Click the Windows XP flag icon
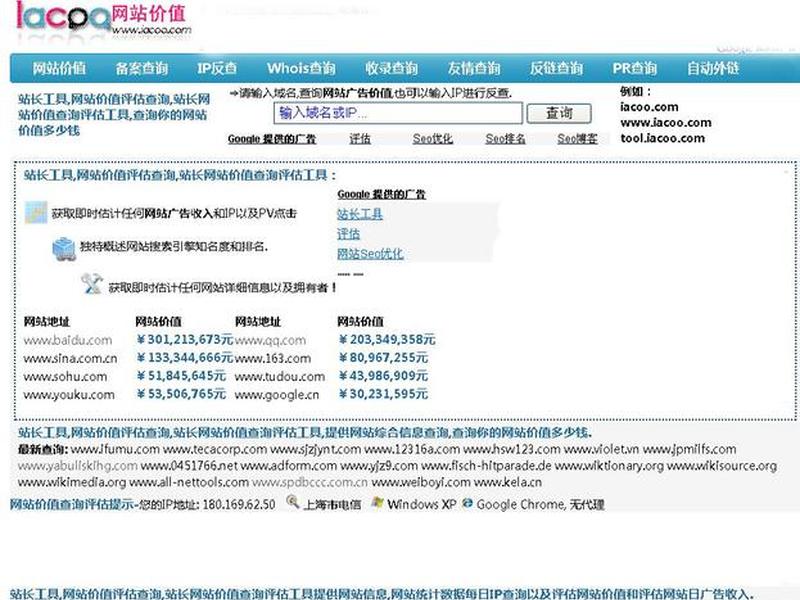This screenshot has height=600, width=800. click(378, 503)
